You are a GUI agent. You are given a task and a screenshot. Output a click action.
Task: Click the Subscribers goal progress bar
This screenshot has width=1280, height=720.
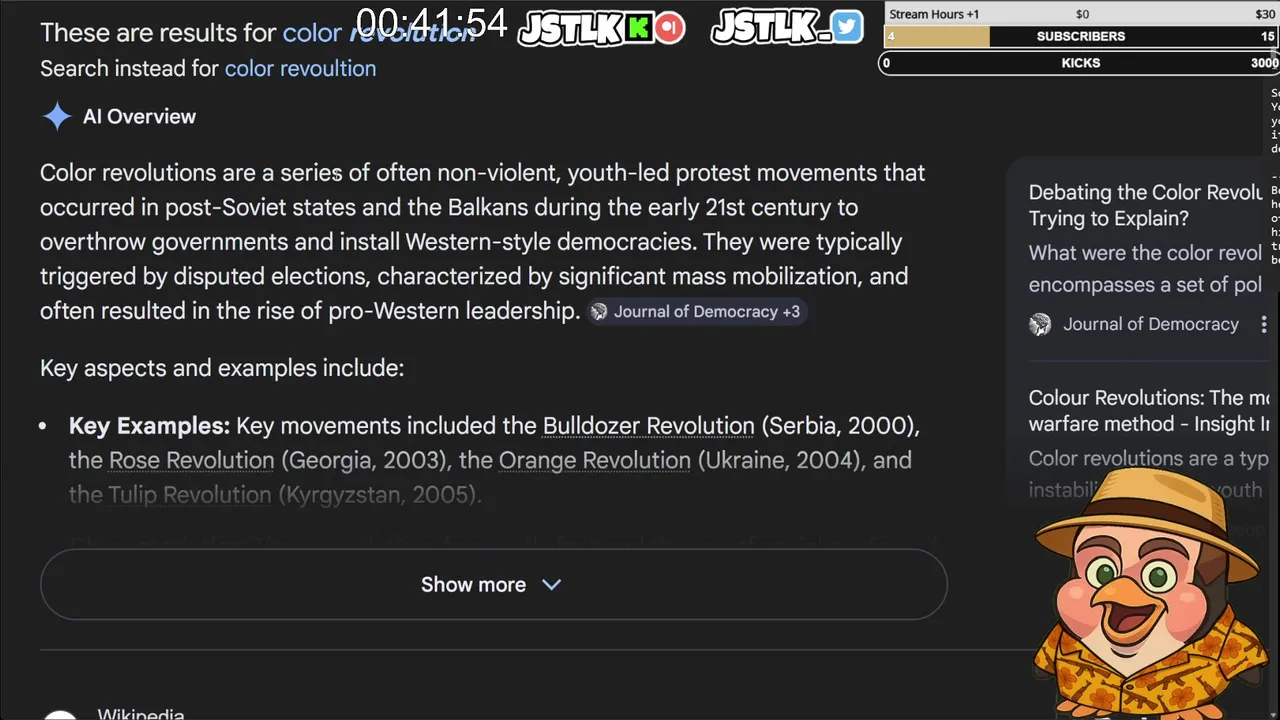(1080, 36)
